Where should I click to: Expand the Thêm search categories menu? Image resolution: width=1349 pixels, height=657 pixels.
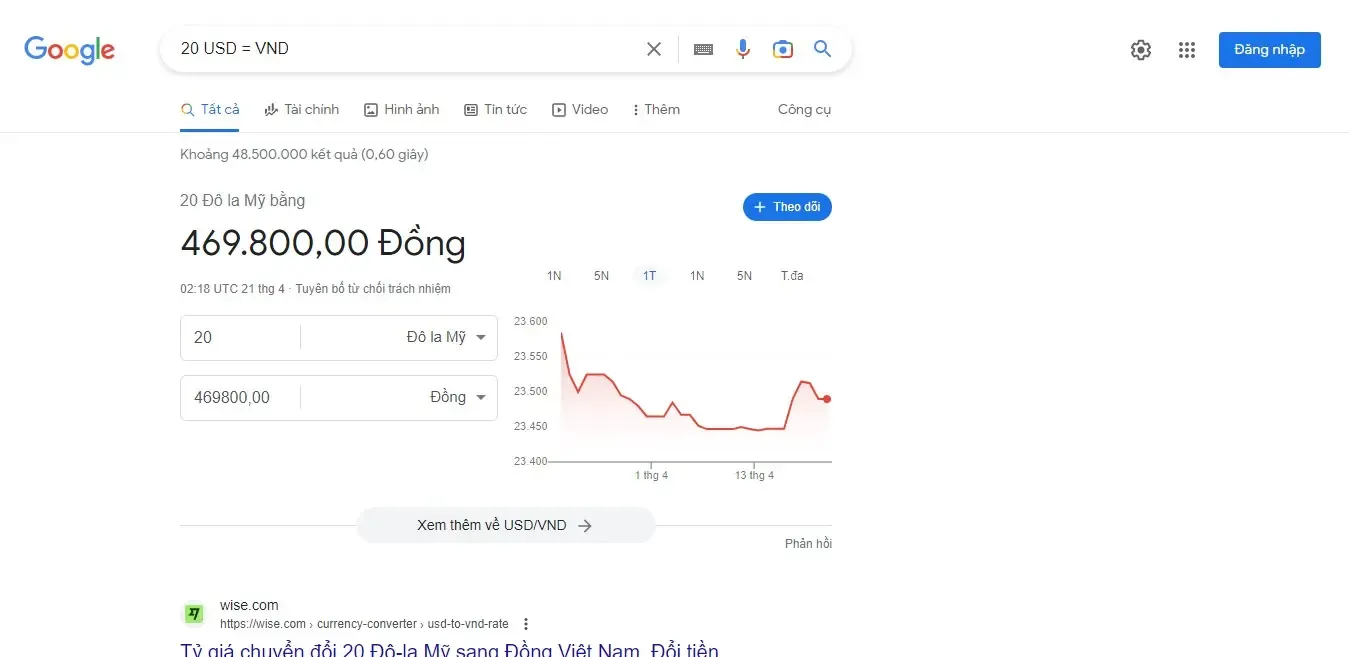[656, 109]
